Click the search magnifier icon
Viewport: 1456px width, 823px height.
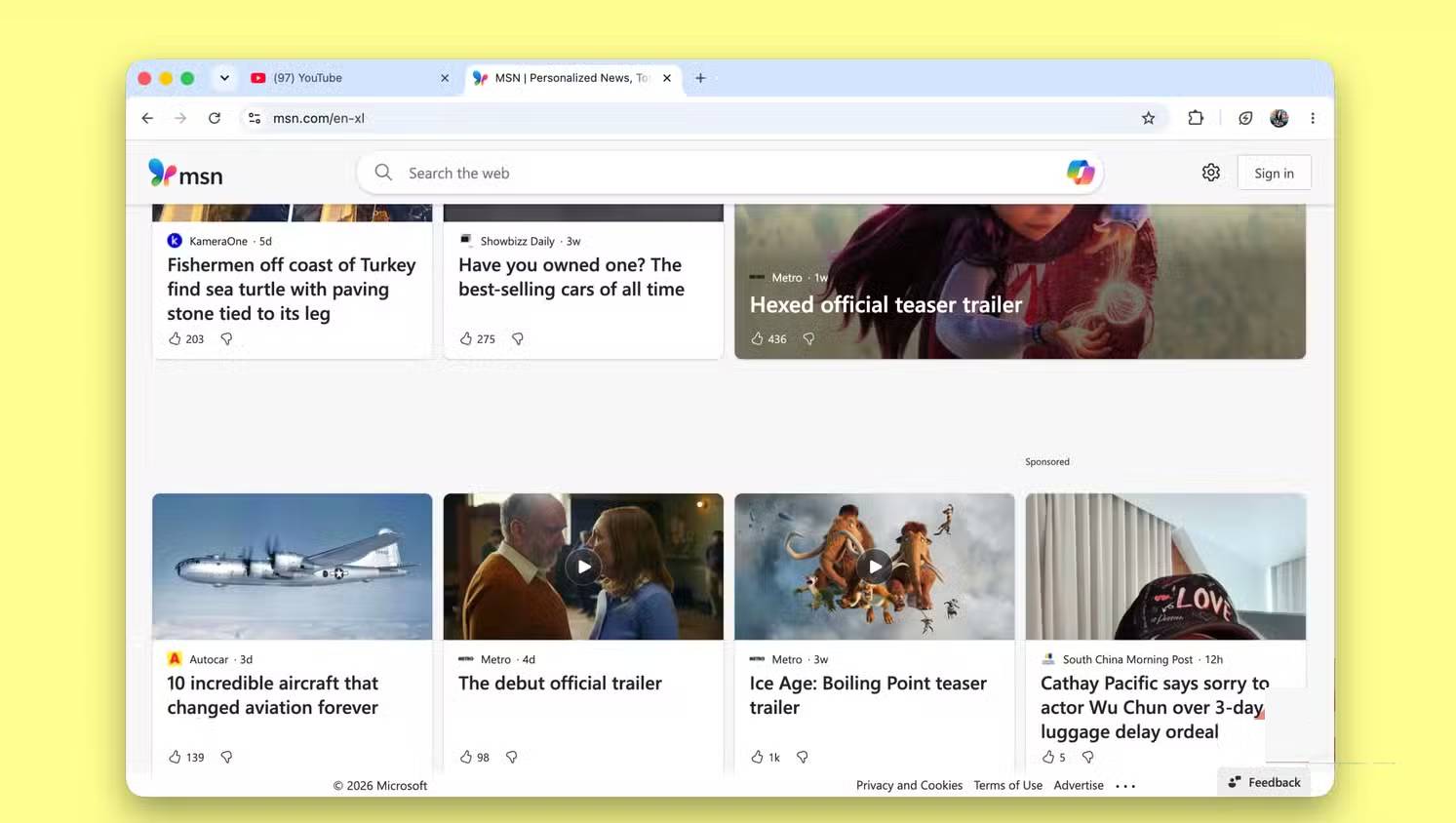click(x=383, y=173)
